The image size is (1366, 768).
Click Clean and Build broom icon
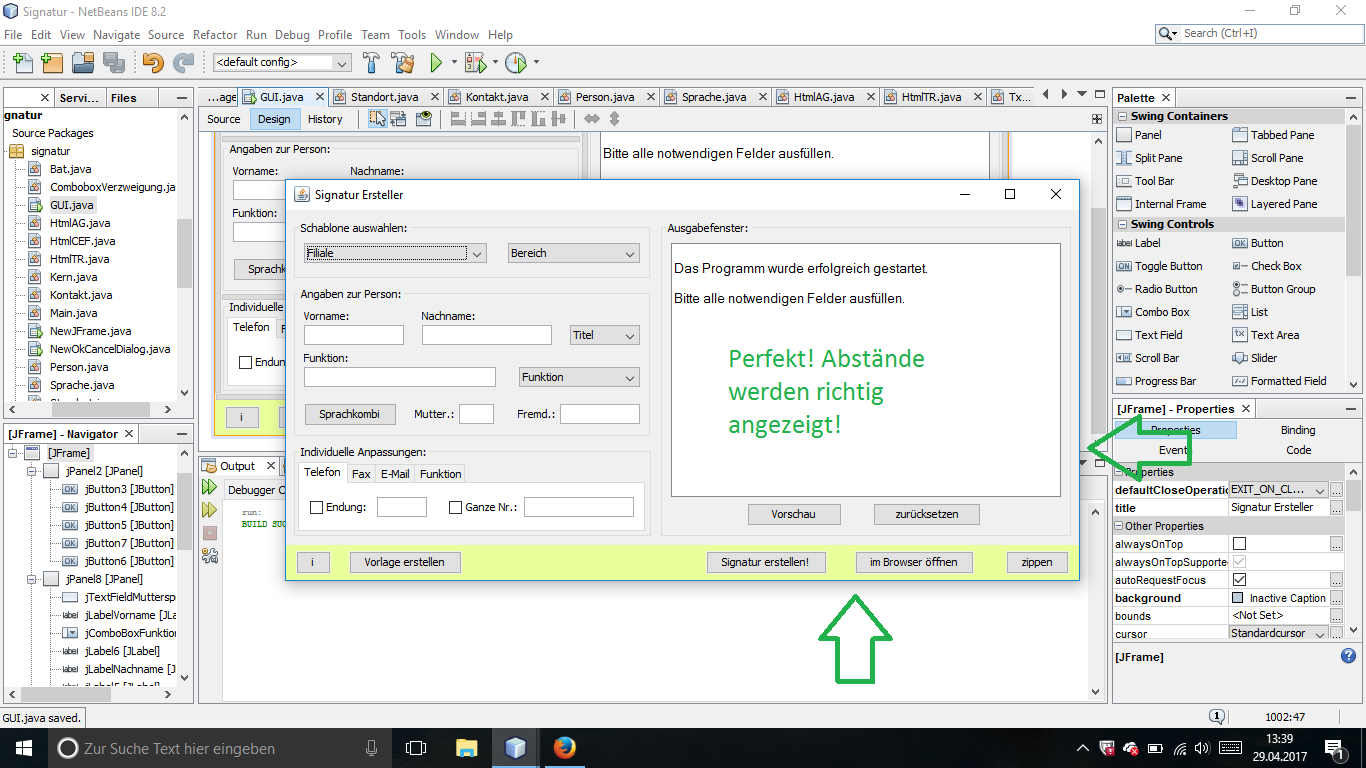coord(403,62)
